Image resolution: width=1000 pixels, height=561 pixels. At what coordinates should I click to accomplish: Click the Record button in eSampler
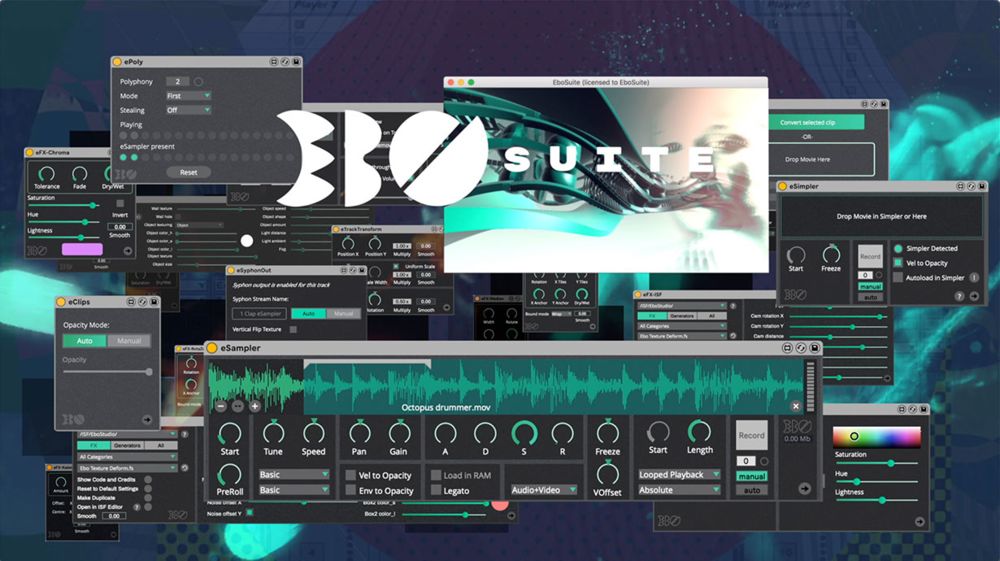(x=751, y=435)
